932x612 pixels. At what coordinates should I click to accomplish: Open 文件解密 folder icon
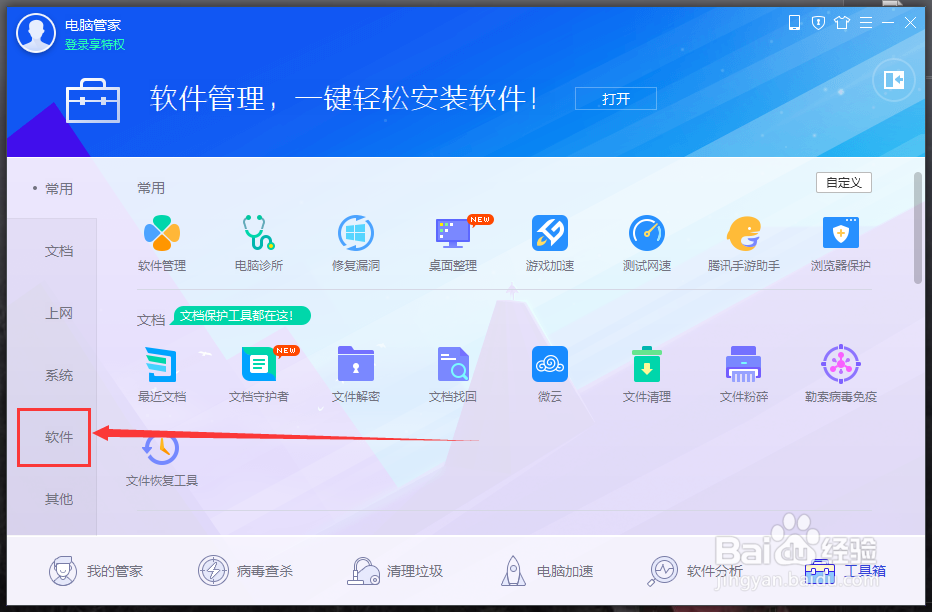pos(355,364)
